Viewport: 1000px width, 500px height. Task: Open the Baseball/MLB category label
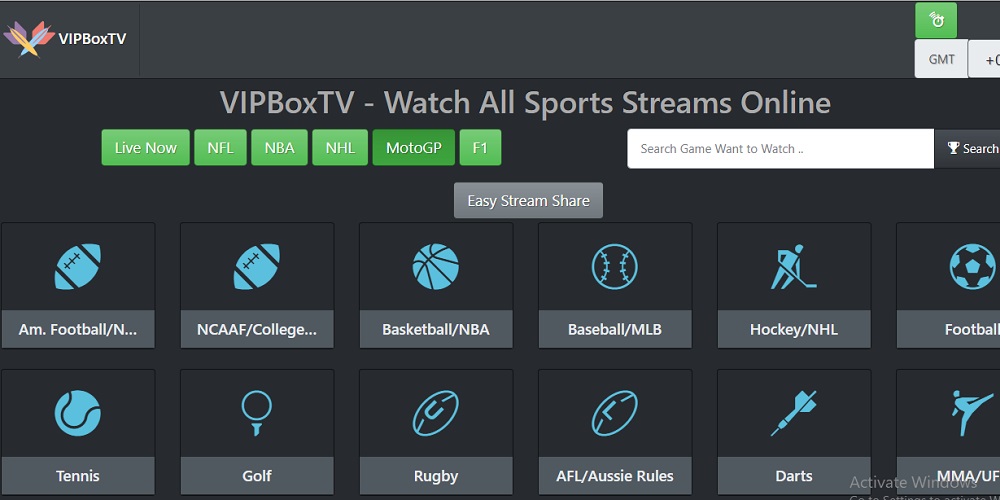point(615,330)
